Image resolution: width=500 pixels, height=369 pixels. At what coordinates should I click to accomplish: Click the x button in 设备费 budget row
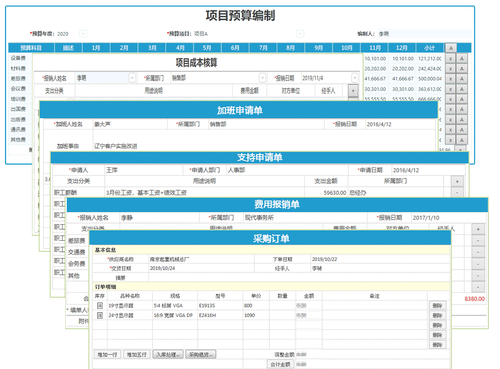[451, 59]
